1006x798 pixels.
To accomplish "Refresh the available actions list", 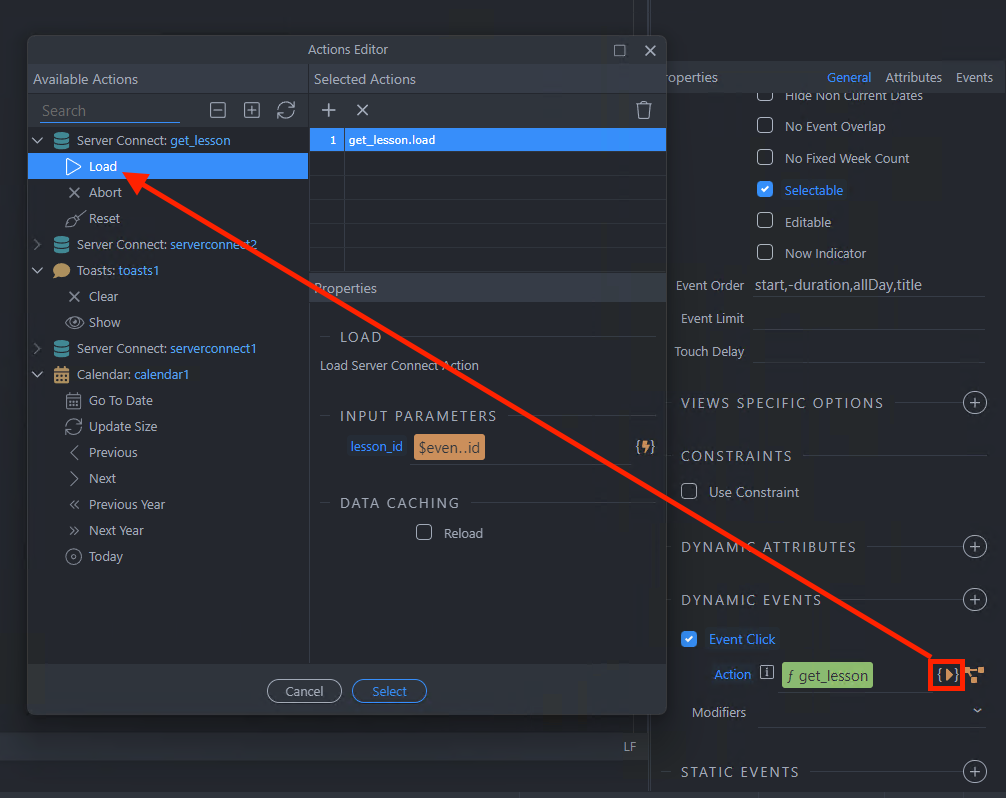I will click(x=286, y=110).
